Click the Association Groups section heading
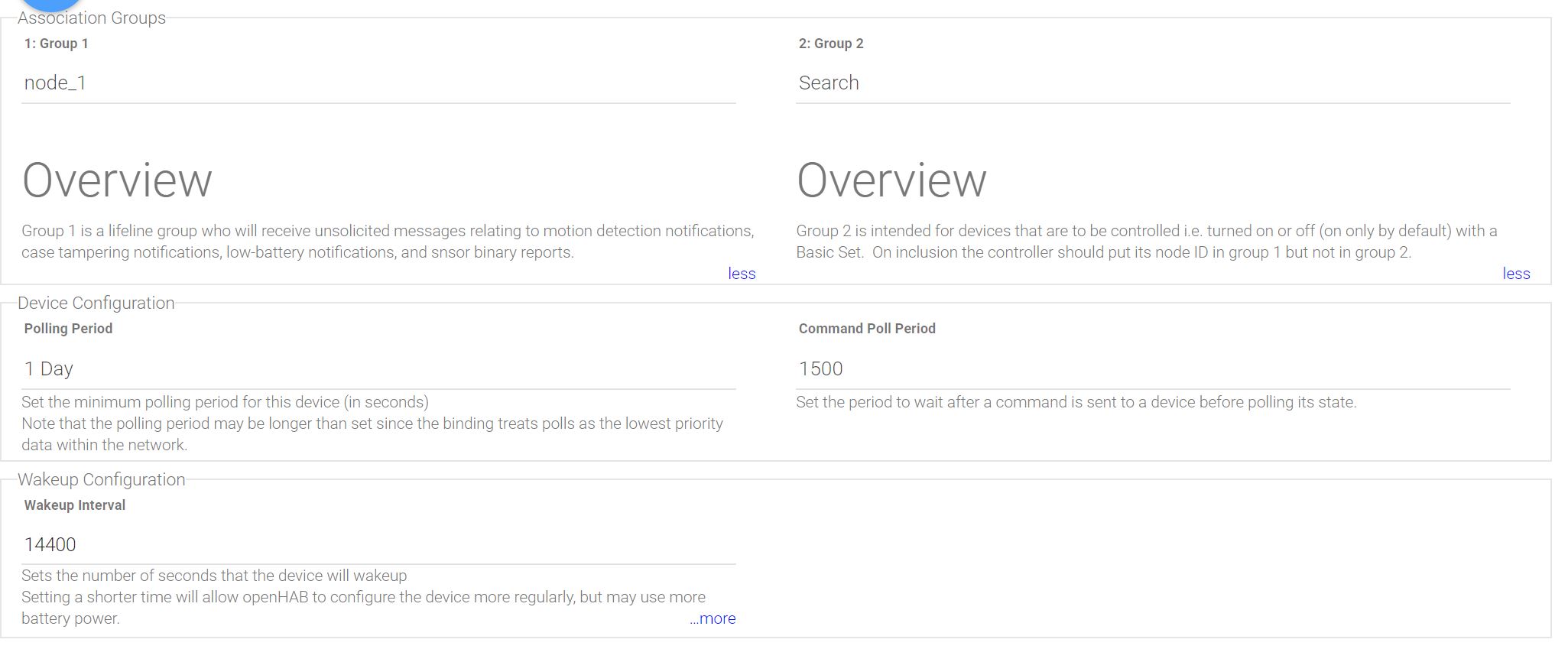The height and width of the screenshot is (649, 1568). [92, 18]
